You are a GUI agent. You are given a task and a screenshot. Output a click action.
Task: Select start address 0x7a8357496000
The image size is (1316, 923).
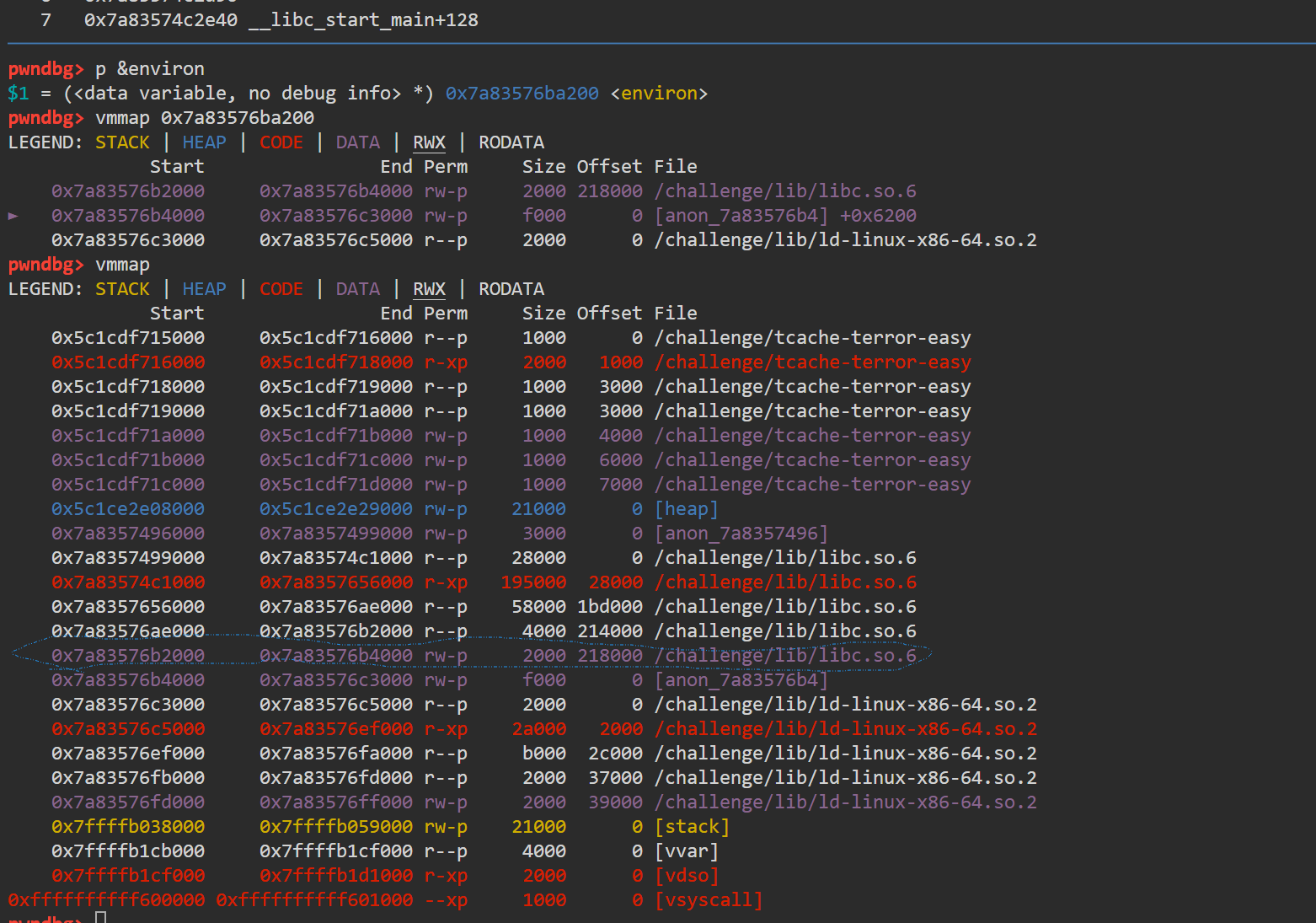pos(128,533)
